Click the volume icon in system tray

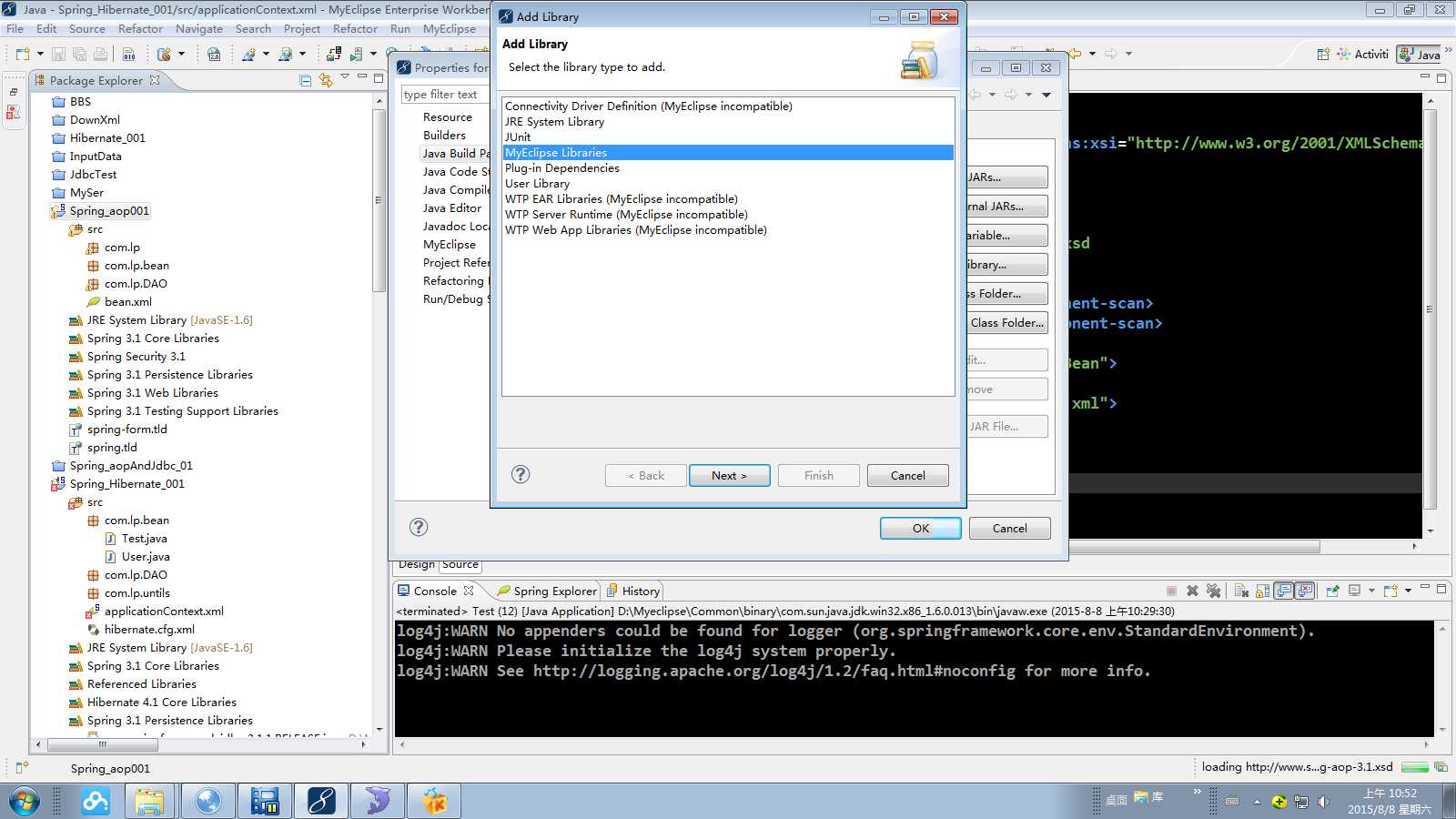point(1323,802)
